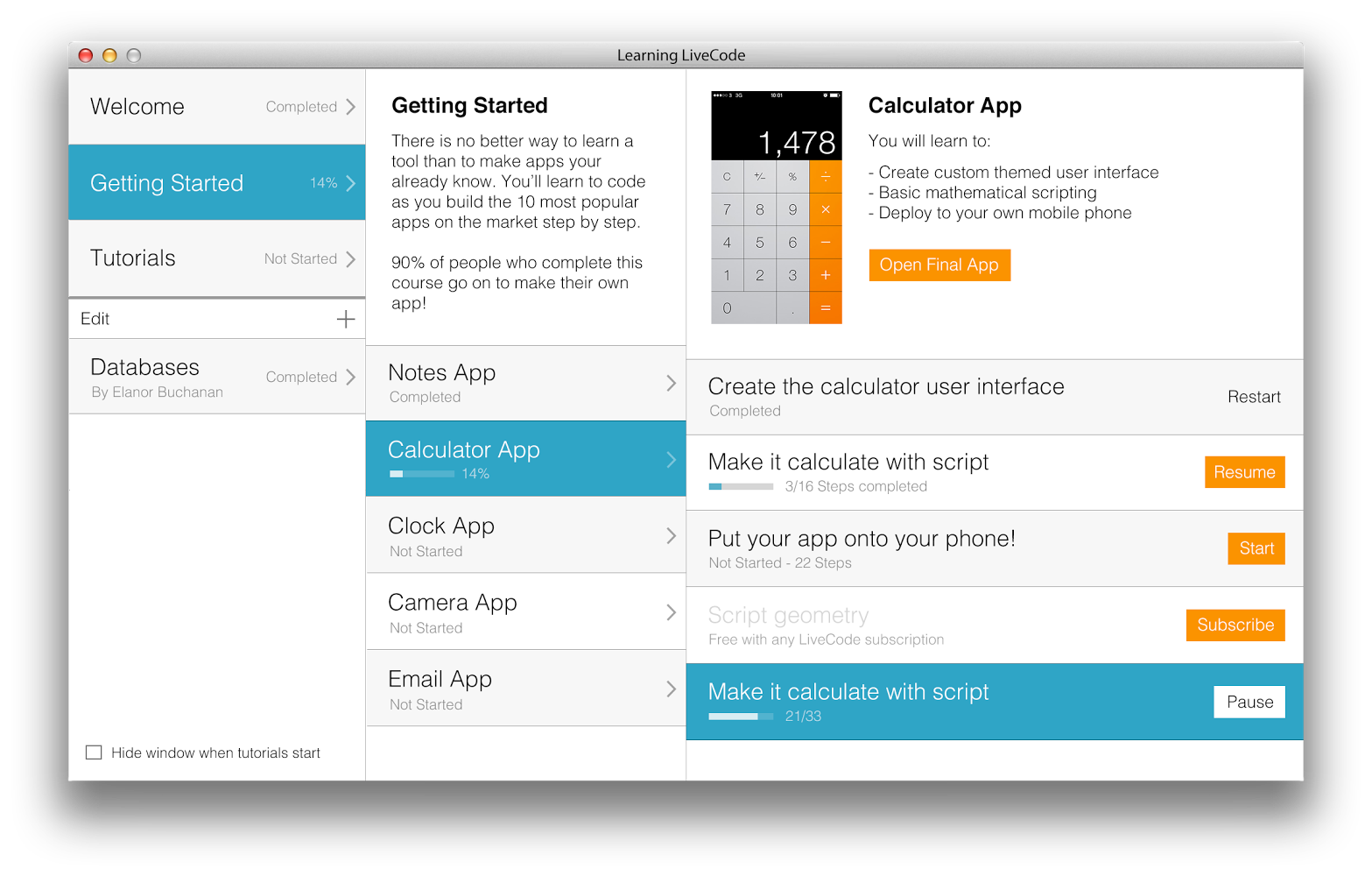Start the Put your app onto phone lesson

[x=1256, y=548]
